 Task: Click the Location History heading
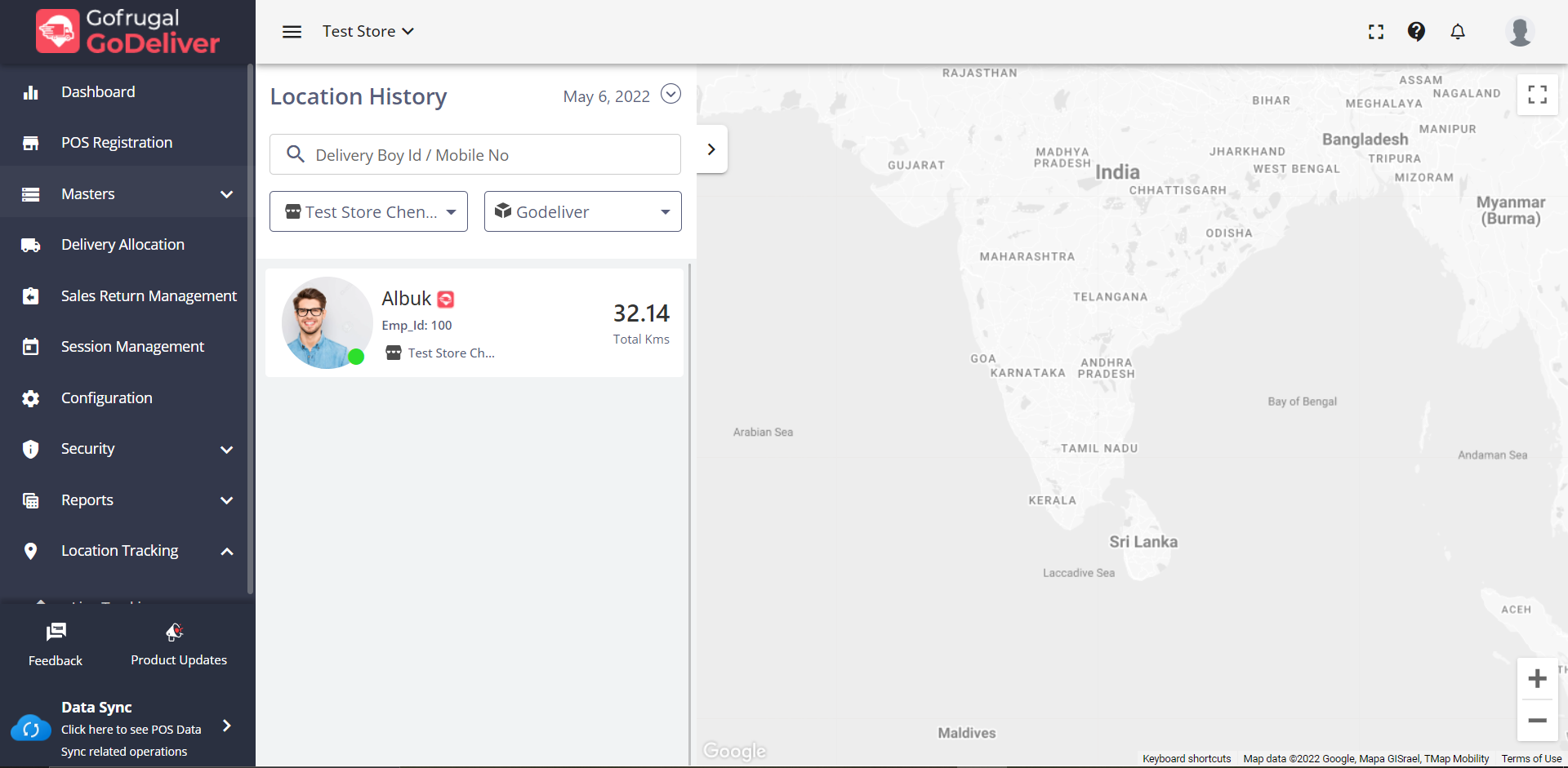pyautogui.click(x=359, y=97)
